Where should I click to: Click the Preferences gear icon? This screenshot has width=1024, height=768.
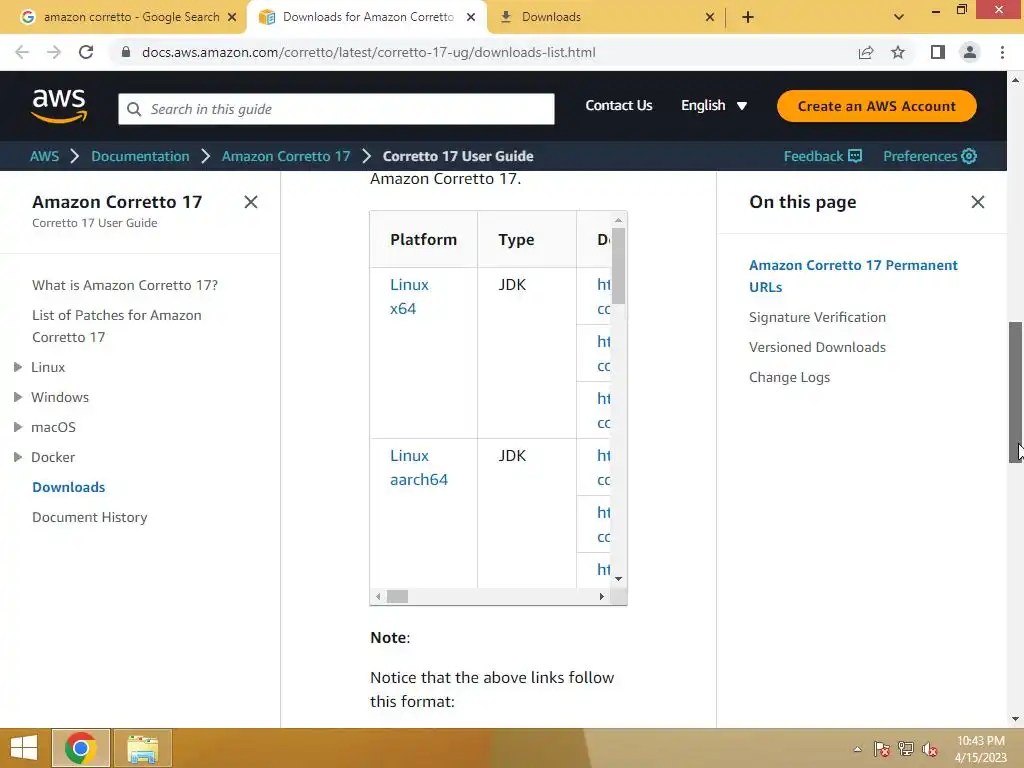pos(969,156)
